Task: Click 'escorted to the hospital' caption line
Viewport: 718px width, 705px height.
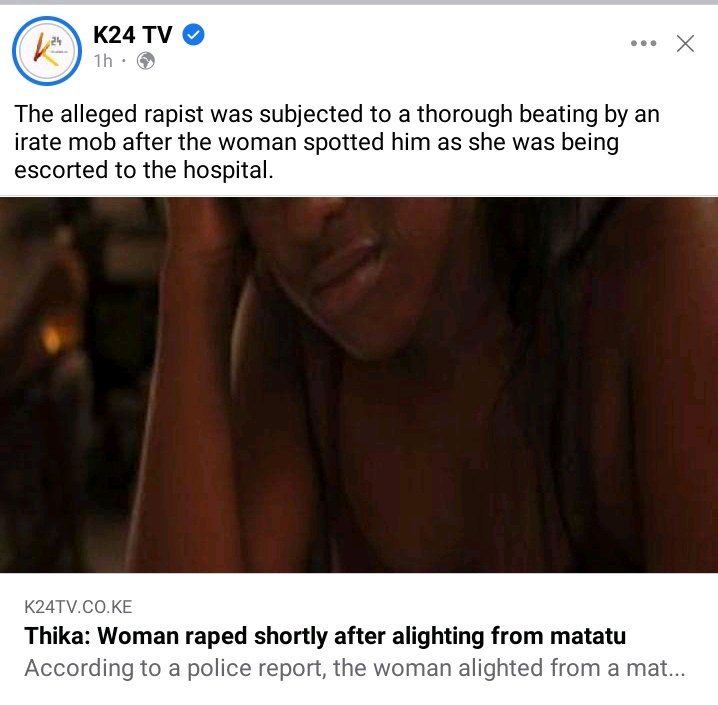Action: pos(144,170)
